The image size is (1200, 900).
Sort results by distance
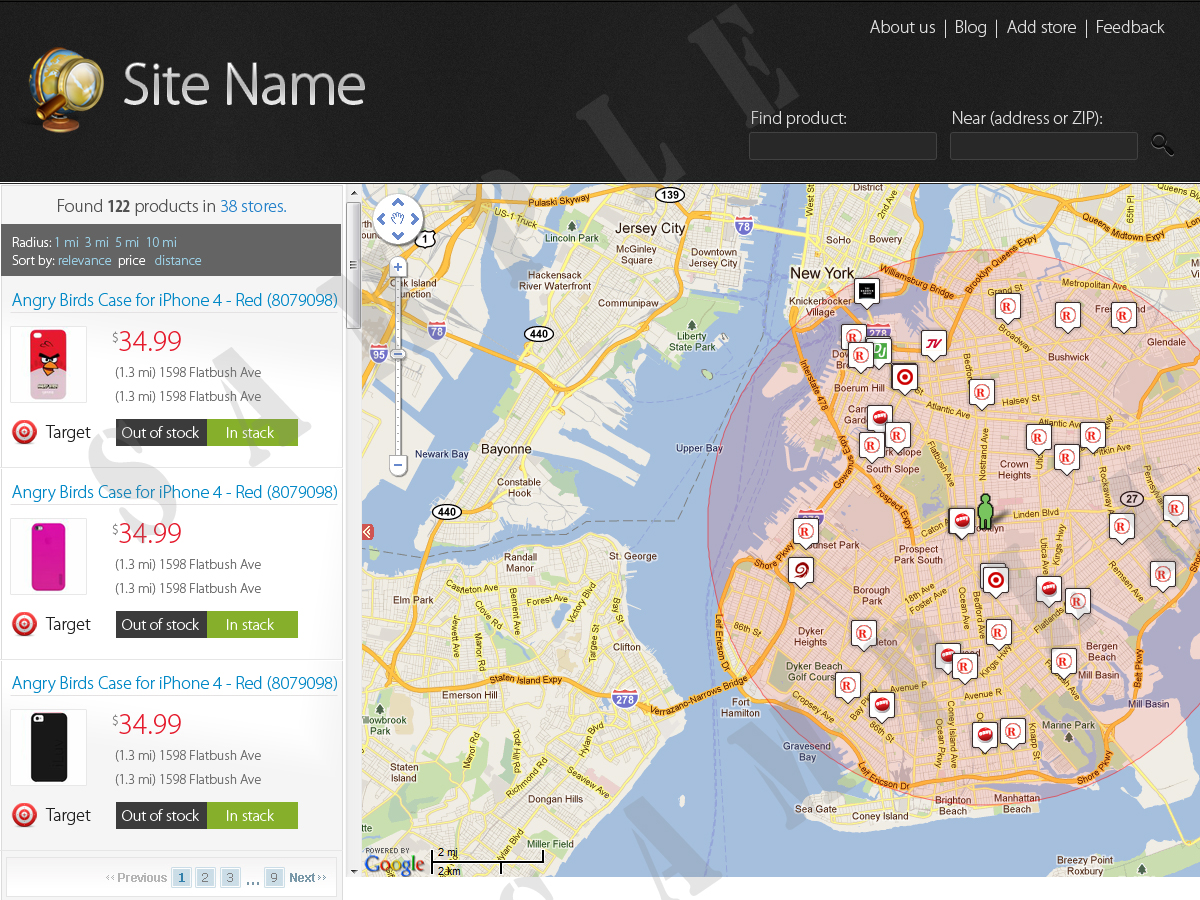point(178,260)
